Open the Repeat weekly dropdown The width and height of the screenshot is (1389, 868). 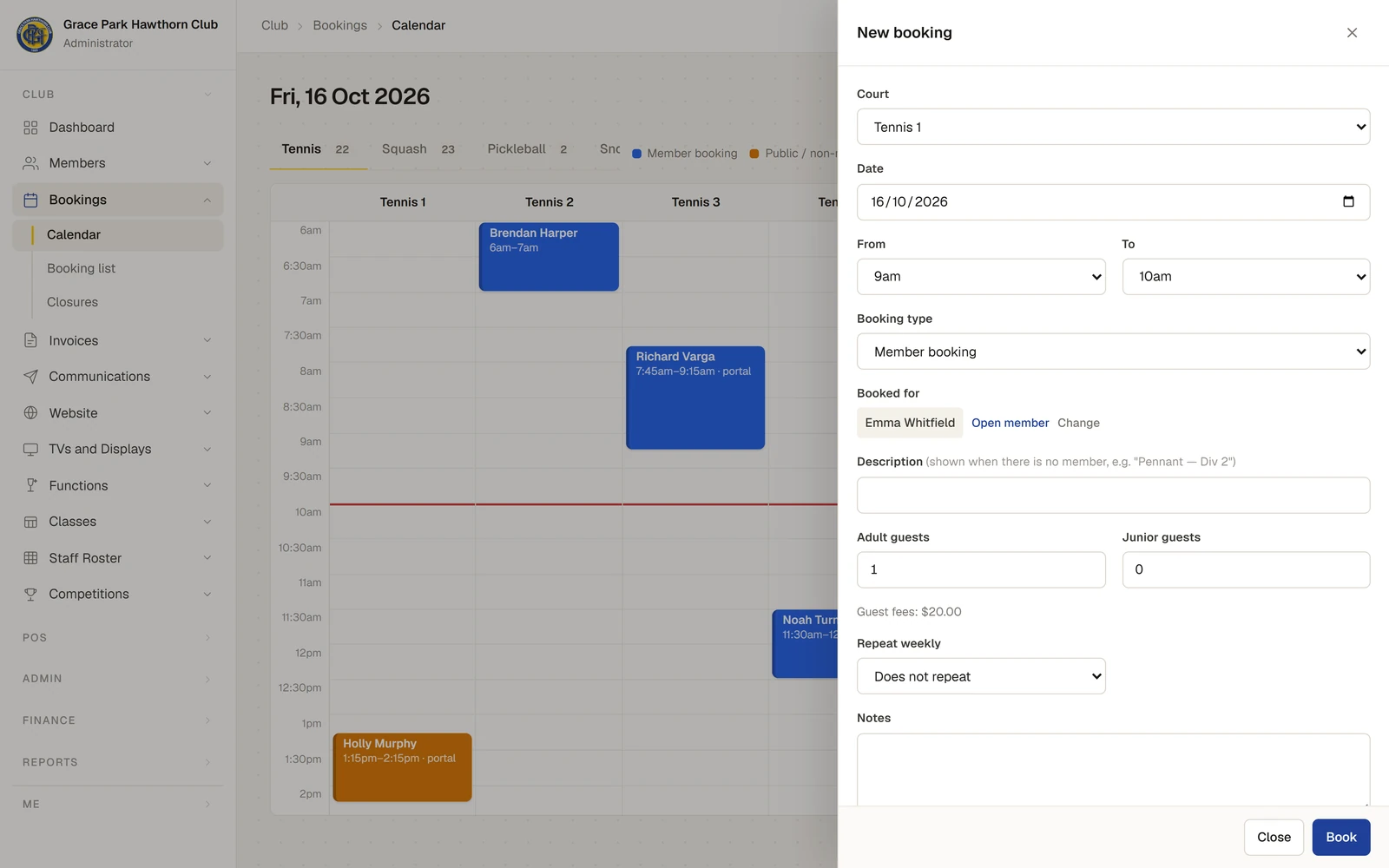(981, 676)
